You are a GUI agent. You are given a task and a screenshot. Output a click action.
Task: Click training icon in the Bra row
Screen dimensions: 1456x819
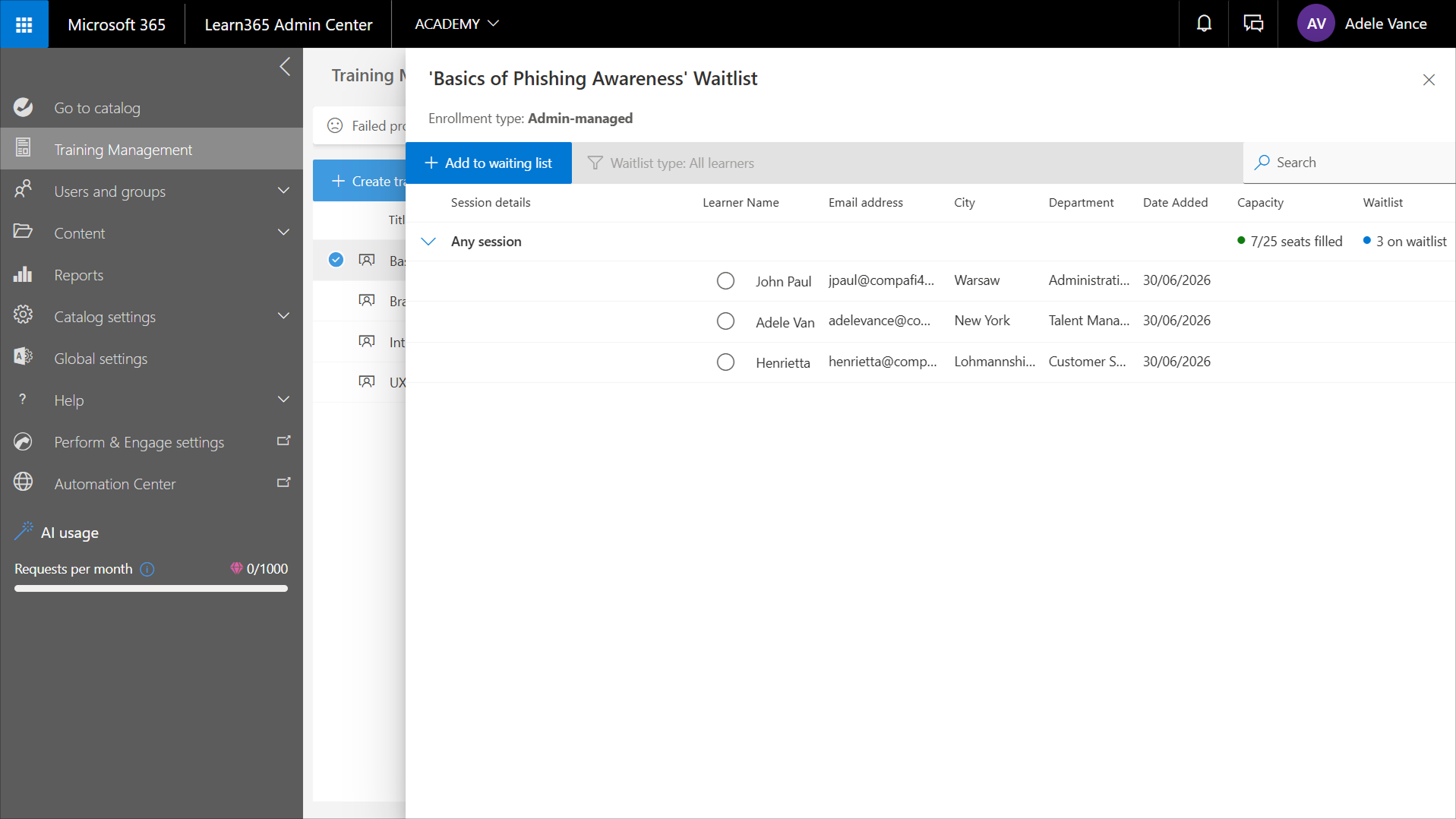tap(367, 301)
